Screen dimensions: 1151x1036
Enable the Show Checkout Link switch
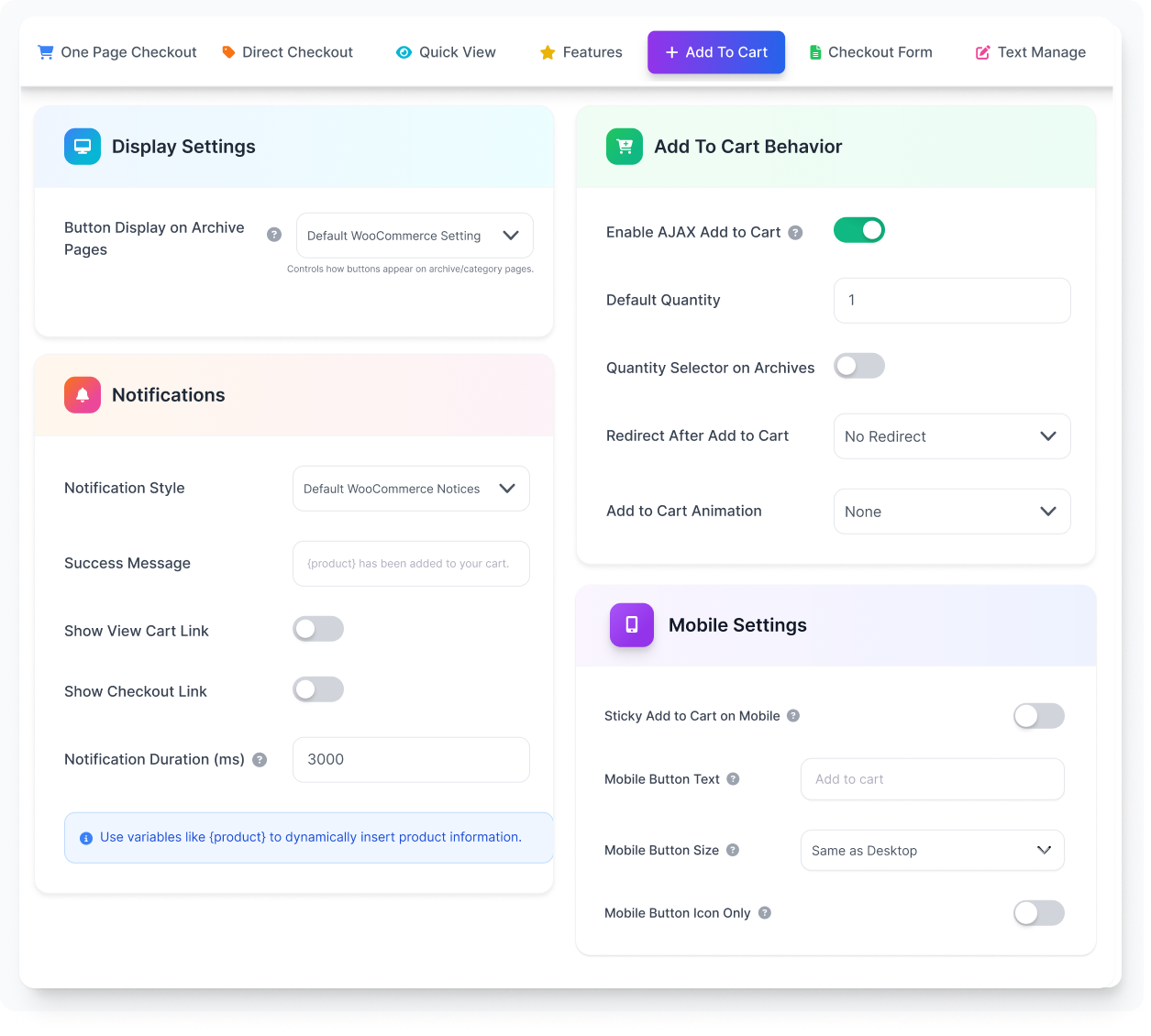[x=318, y=690]
